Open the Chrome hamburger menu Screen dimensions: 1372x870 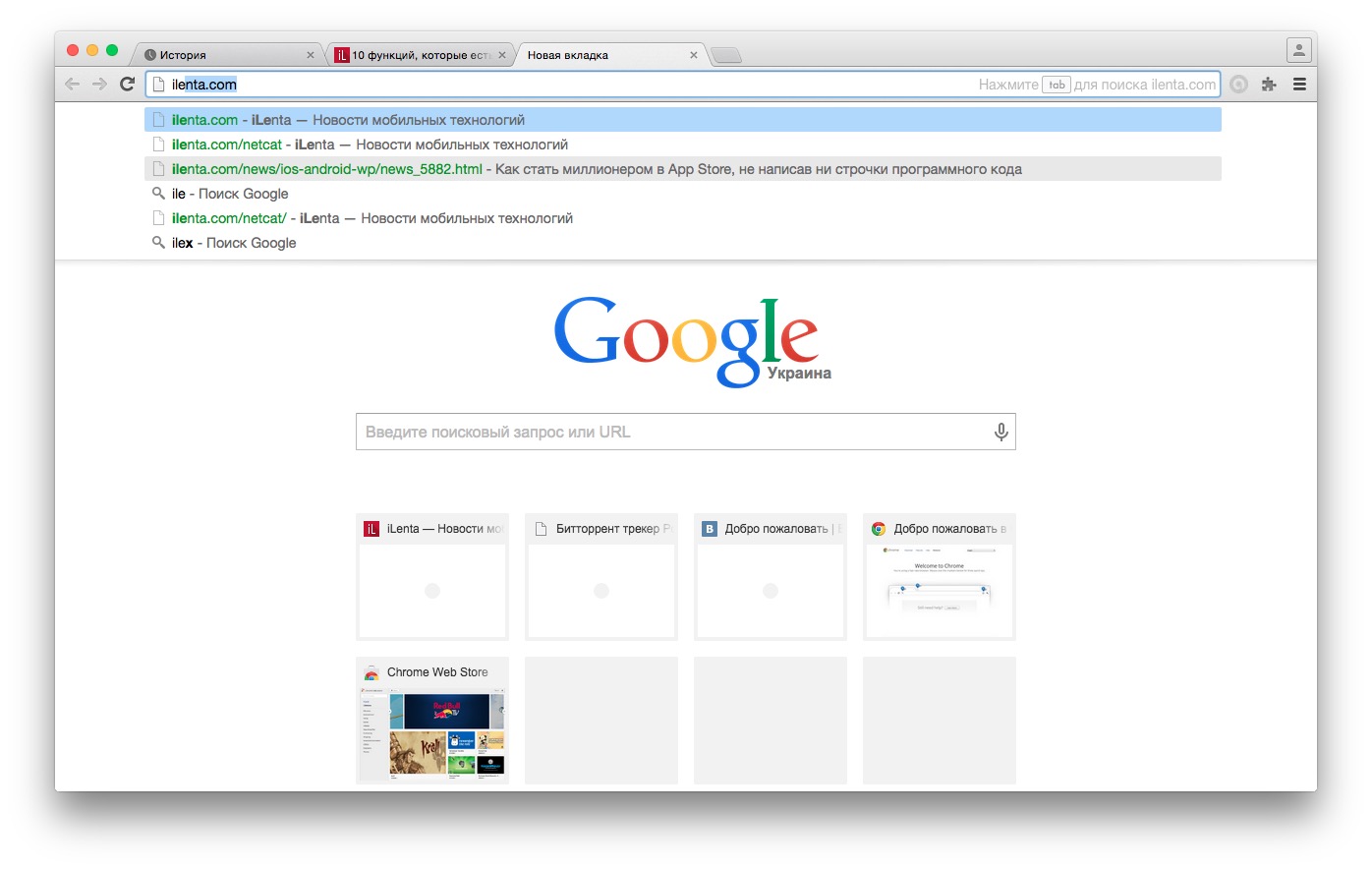pyautogui.click(x=1299, y=85)
